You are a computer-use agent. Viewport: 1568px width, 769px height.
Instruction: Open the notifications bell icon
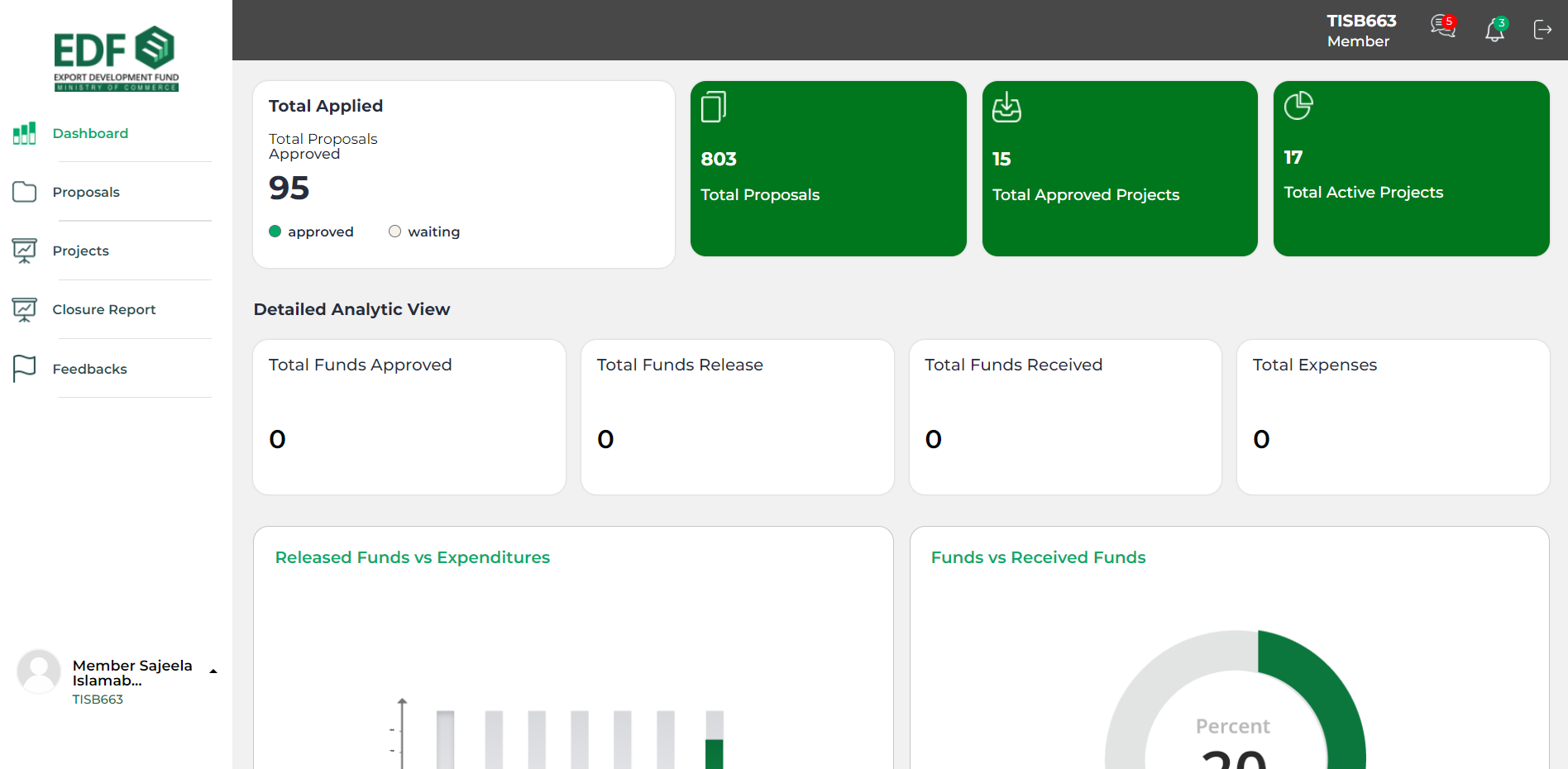coord(1495,30)
